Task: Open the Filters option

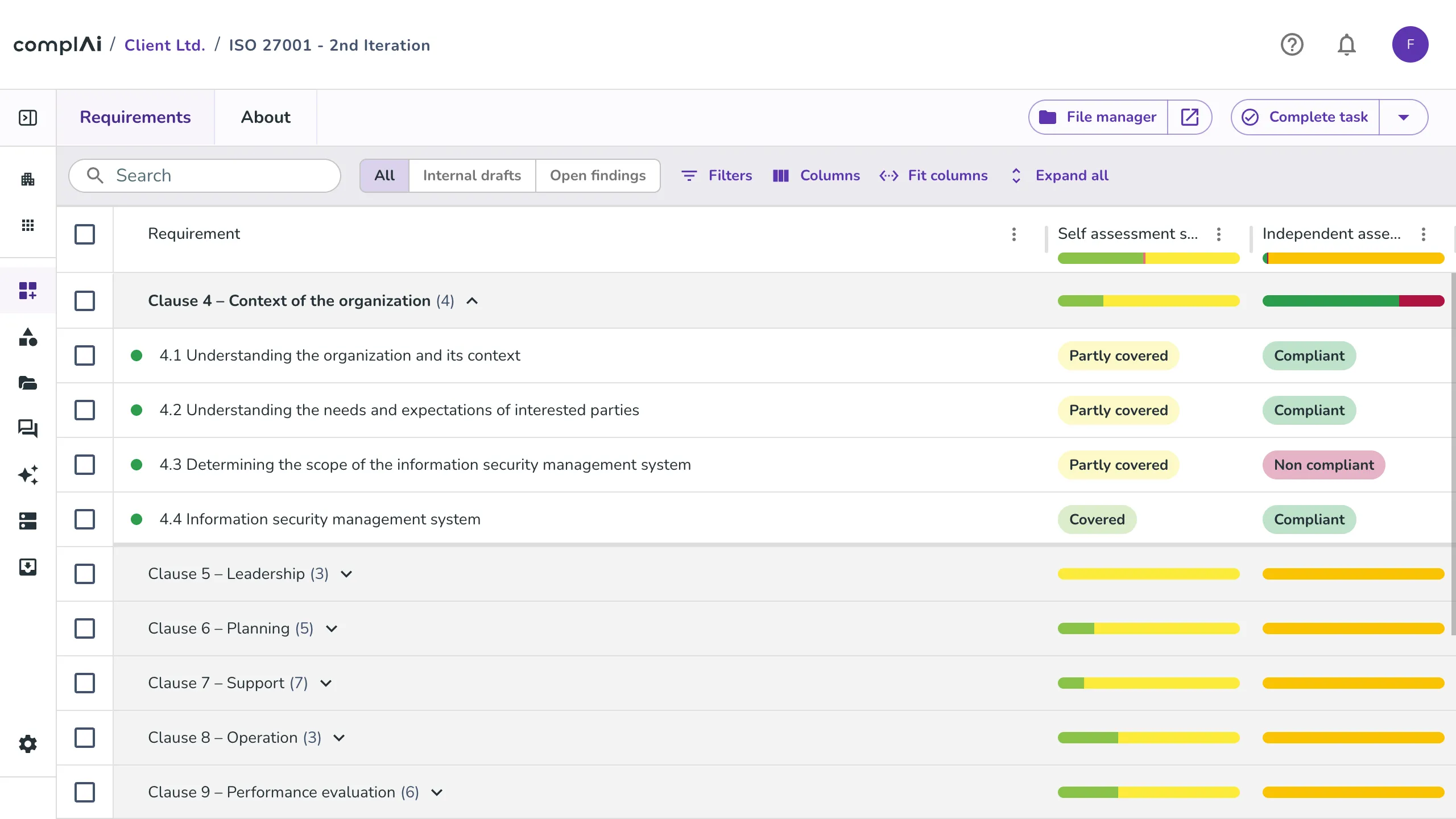Action: tap(717, 175)
